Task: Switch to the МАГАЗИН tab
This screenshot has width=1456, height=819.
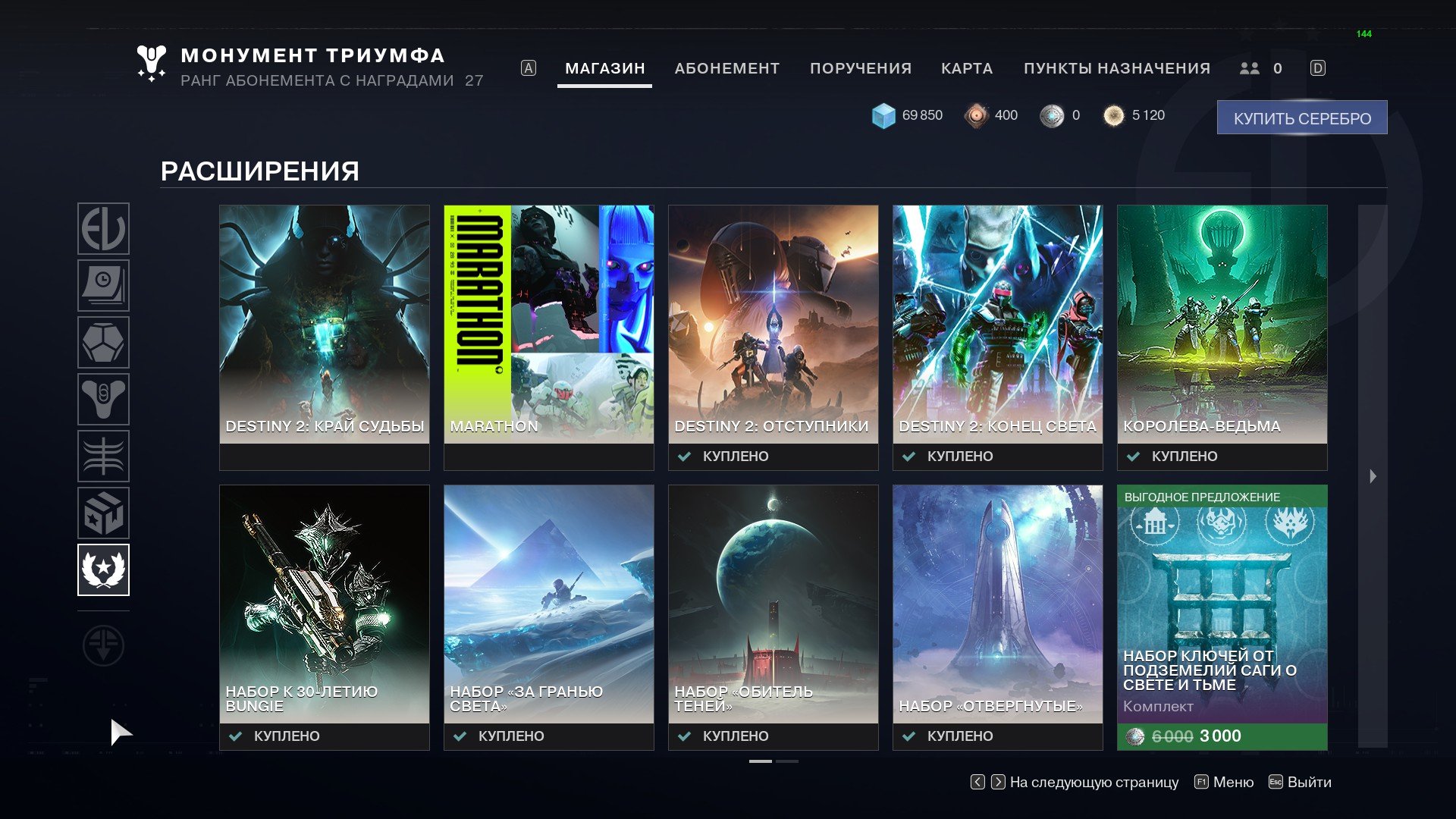Action: (x=605, y=69)
